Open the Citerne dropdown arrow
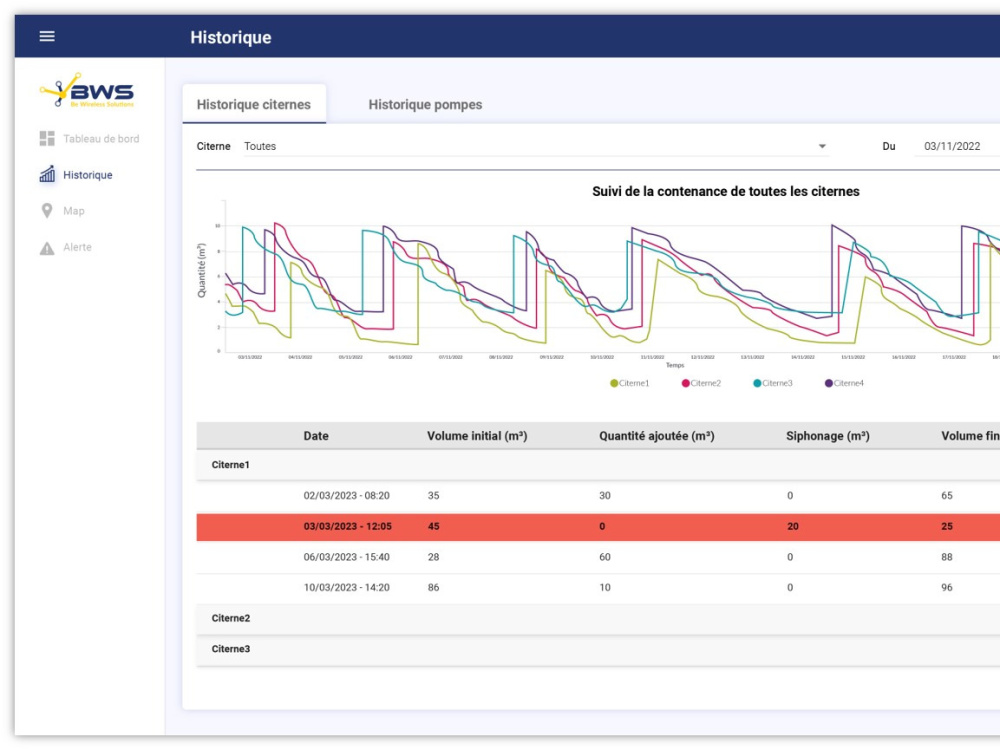The height and width of the screenshot is (750, 1000). coord(822,146)
